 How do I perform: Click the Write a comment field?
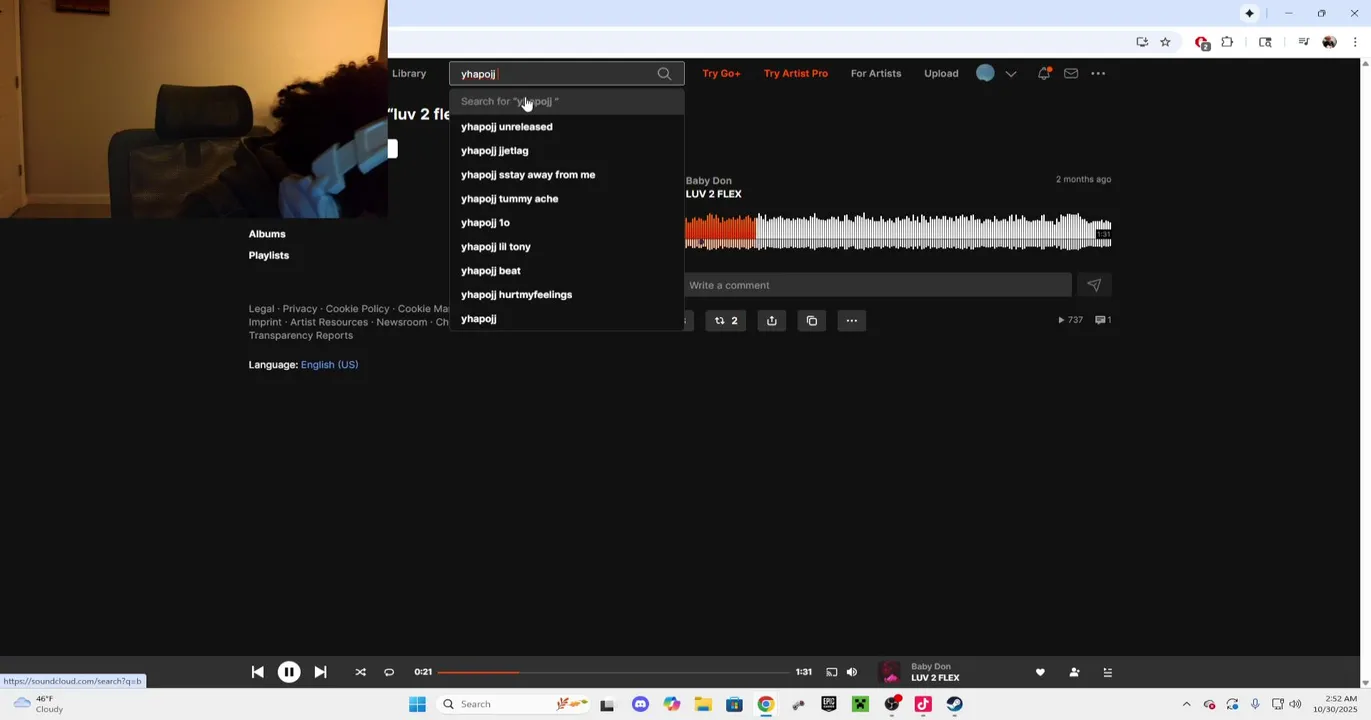pyautogui.click(x=878, y=285)
